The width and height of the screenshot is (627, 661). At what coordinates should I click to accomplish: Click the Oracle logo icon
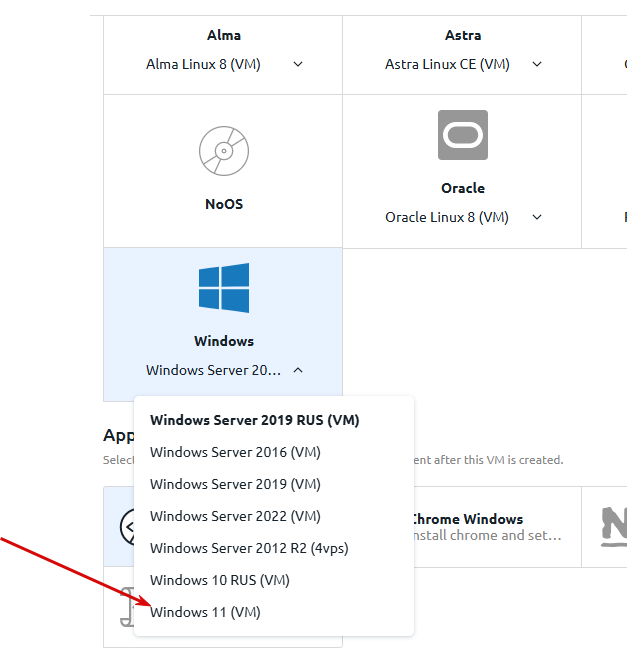coord(463,135)
